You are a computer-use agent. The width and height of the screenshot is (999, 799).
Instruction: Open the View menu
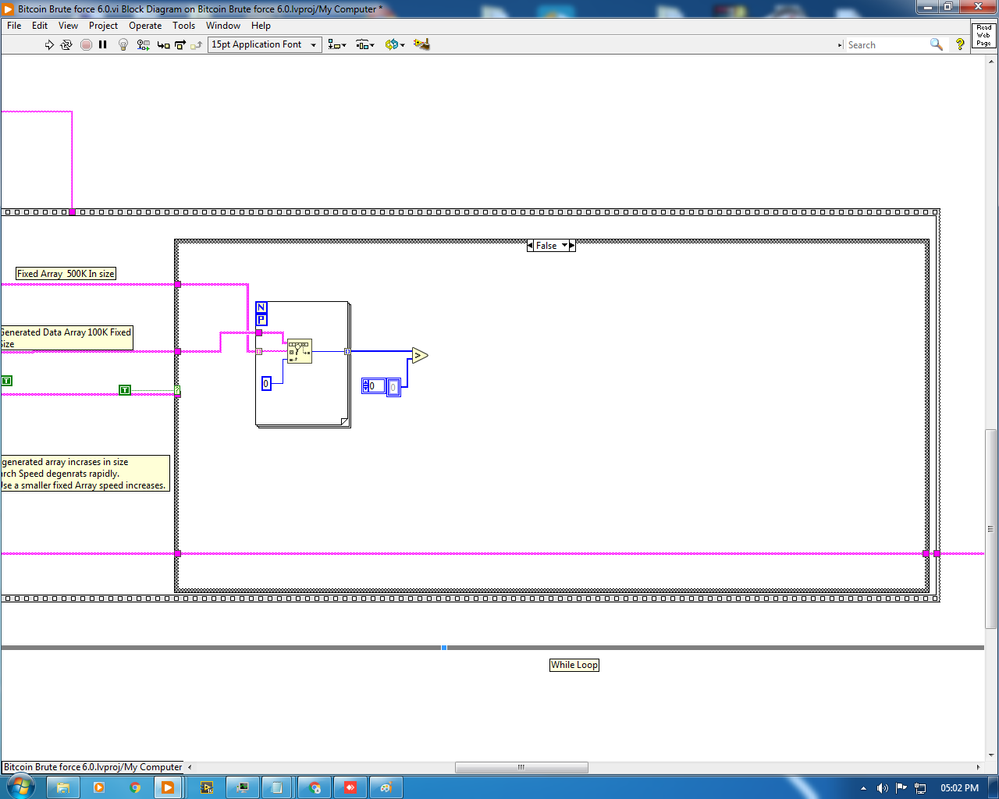[68, 25]
